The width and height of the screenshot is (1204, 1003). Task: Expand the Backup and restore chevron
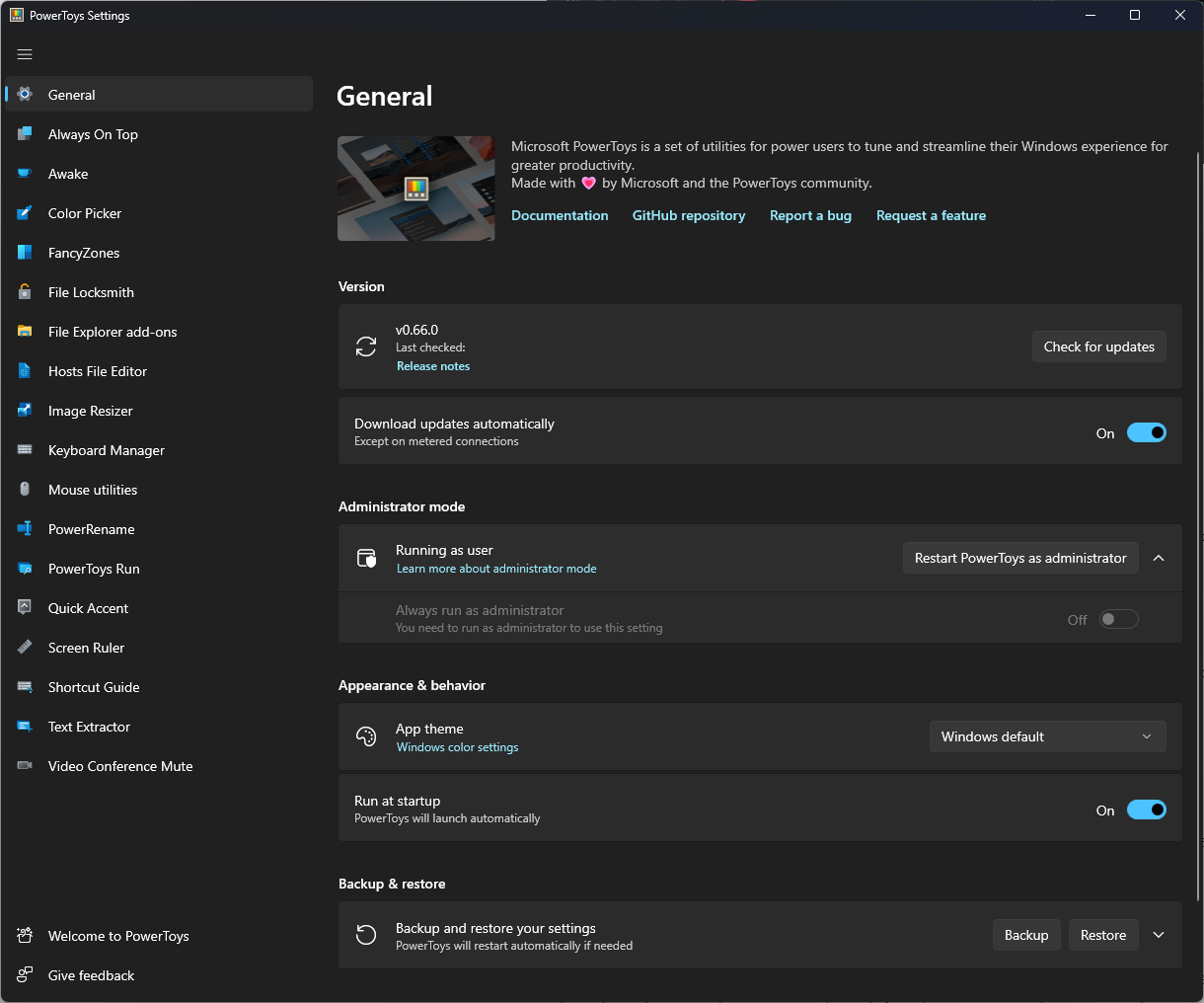[1159, 935]
